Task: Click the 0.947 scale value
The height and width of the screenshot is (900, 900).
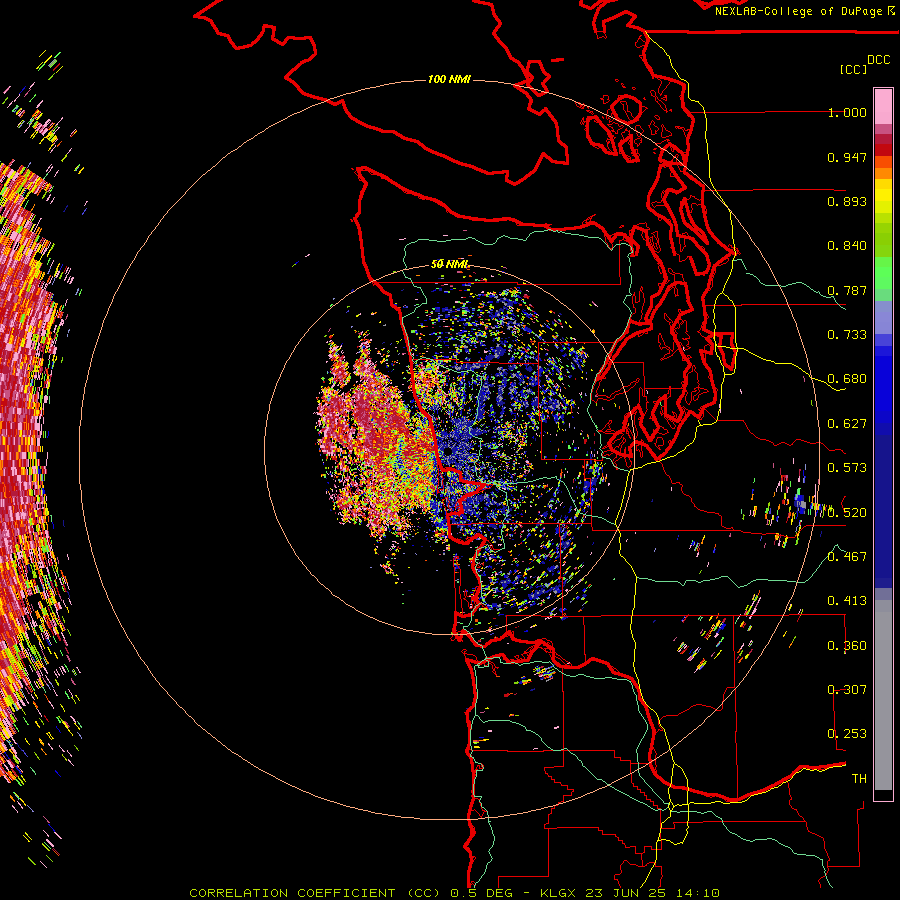Action: click(x=847, y=157)
